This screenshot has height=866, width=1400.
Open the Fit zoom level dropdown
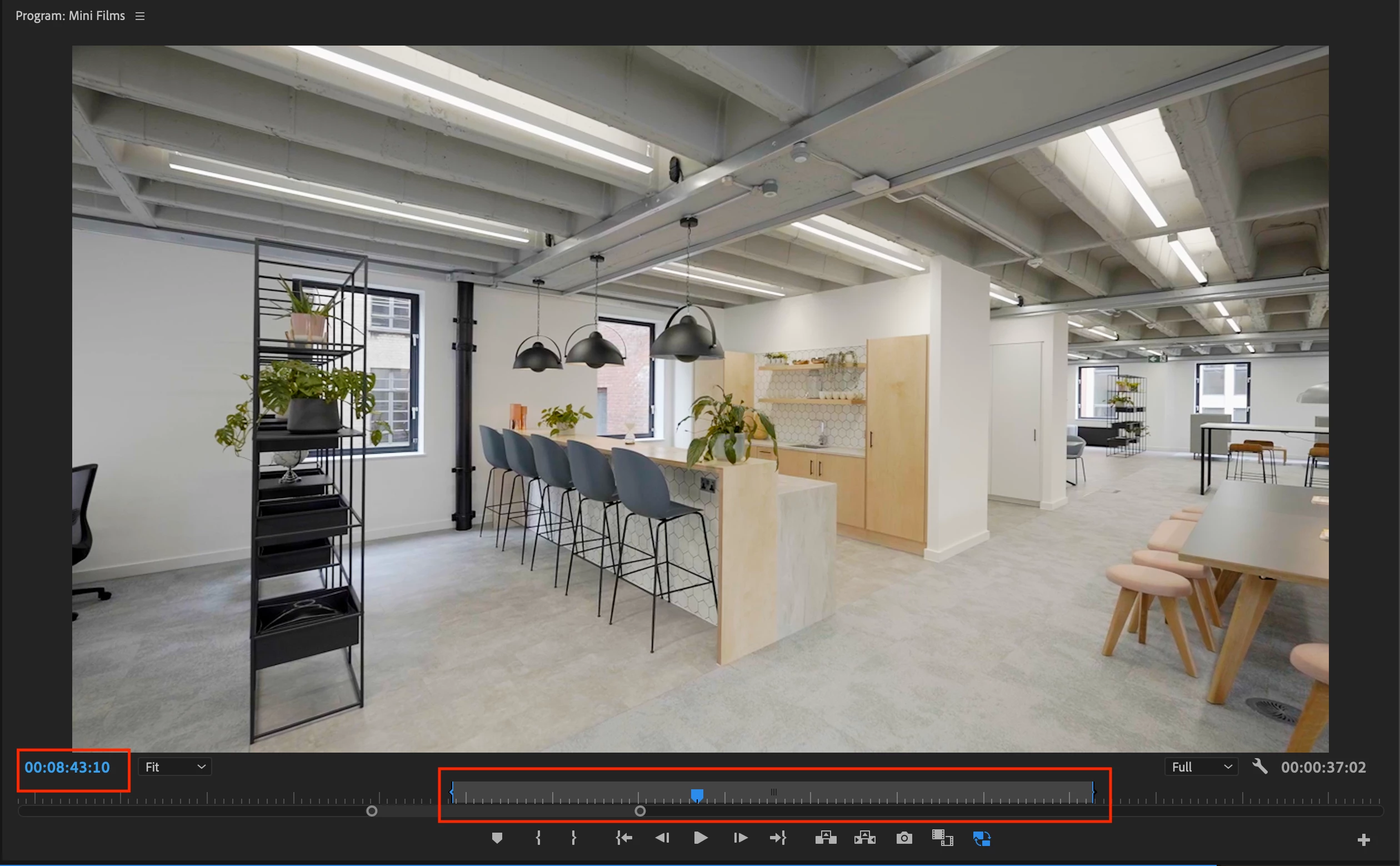(x=174, y=767)
